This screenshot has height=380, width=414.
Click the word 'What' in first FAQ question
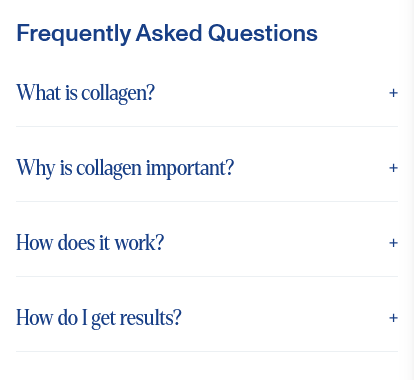coord(39,92)
